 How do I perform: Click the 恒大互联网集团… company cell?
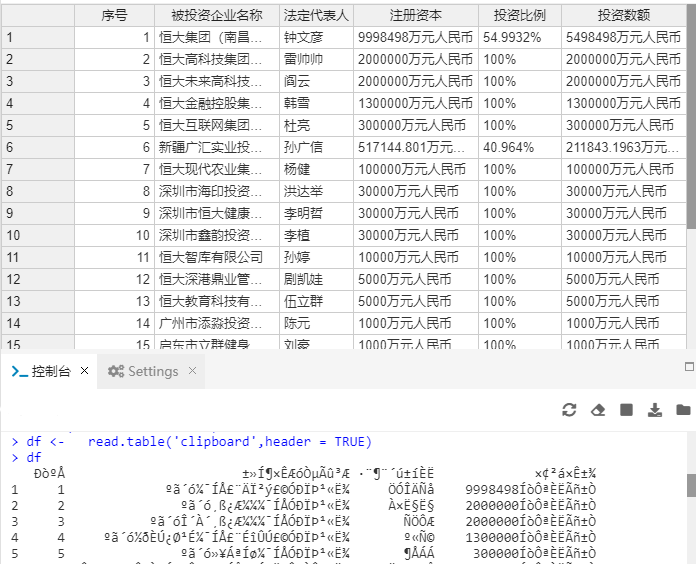(x=217, y=125)
